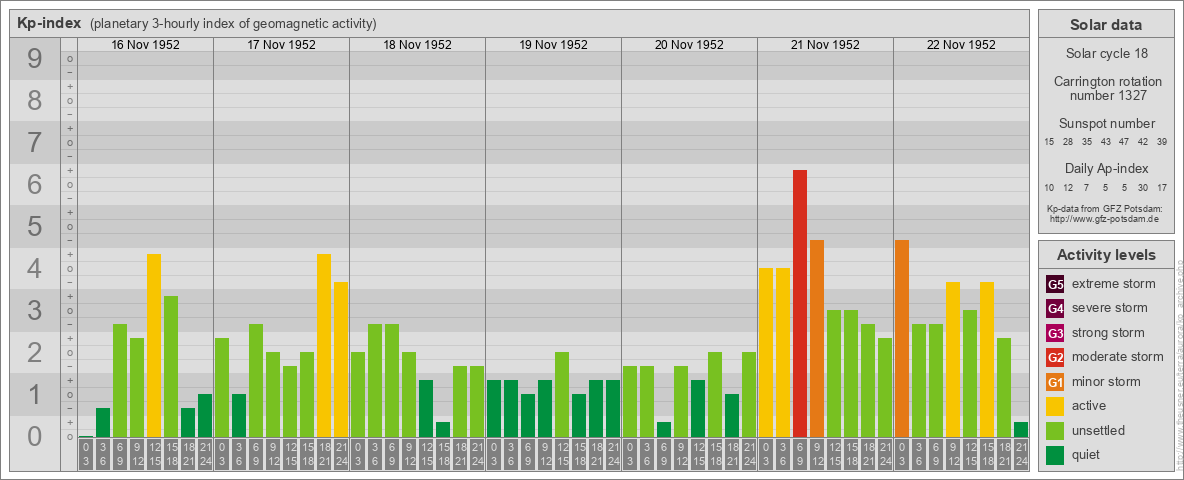The height and width of the screenshot is (480, 1184).
Task: Click the '12 15' hour label under 16 Nov
Action: (x=154, y=454)
